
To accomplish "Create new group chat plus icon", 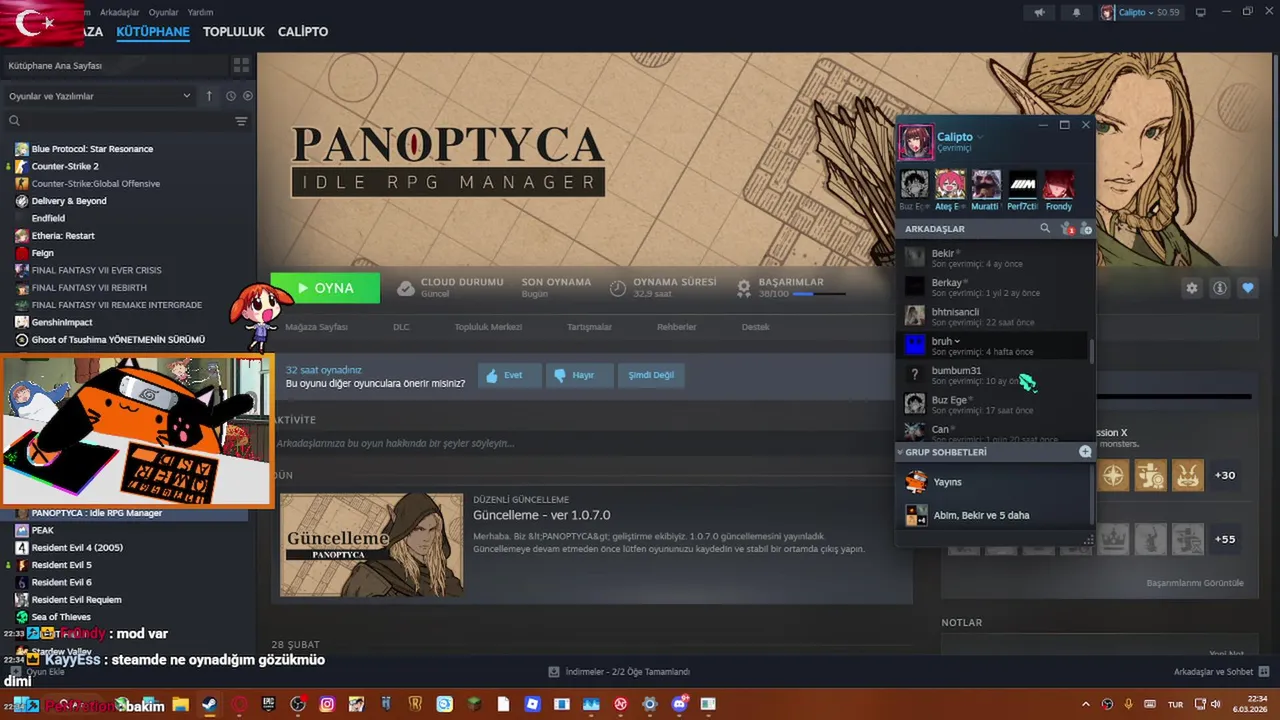I will click(1085, 452).
